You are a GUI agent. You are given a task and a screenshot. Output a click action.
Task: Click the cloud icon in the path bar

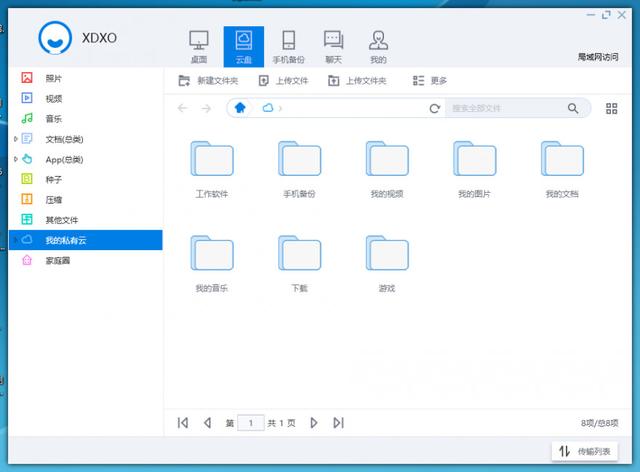coord(268,108)
